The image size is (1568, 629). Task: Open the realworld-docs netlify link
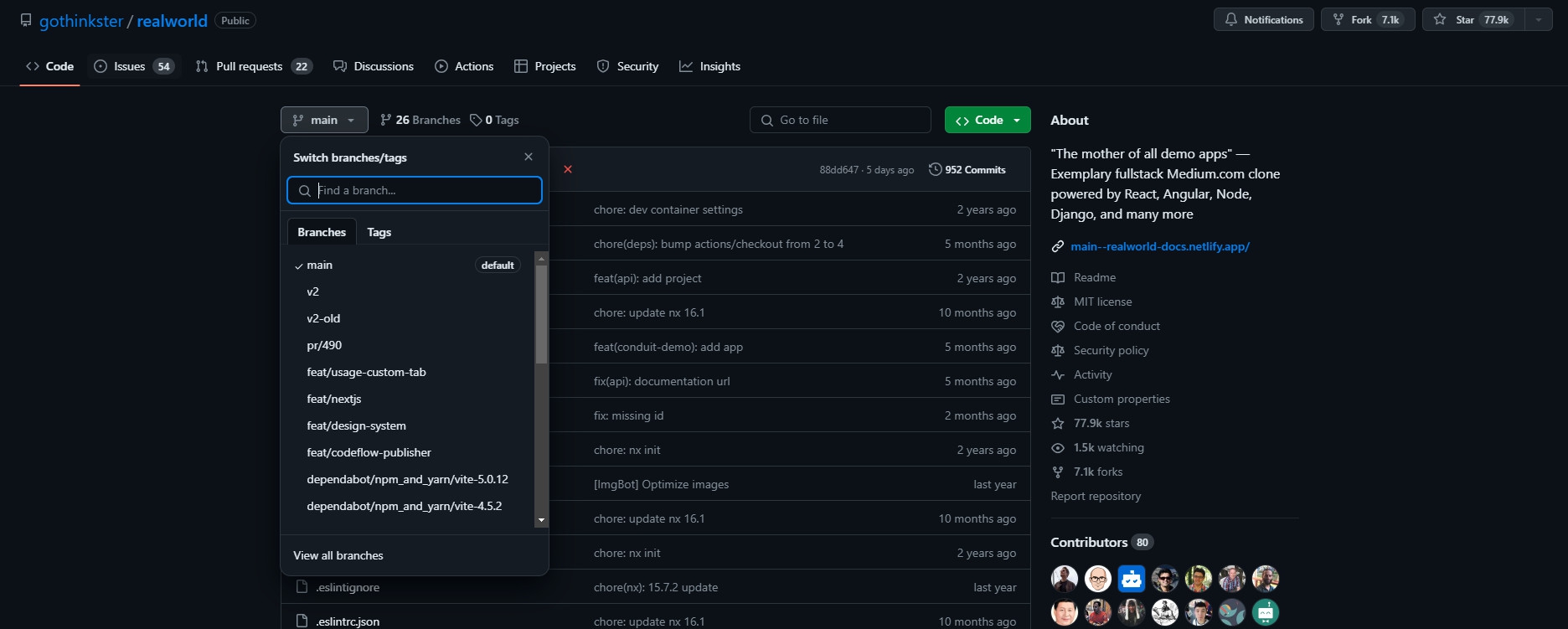(x=1160, y=246)
